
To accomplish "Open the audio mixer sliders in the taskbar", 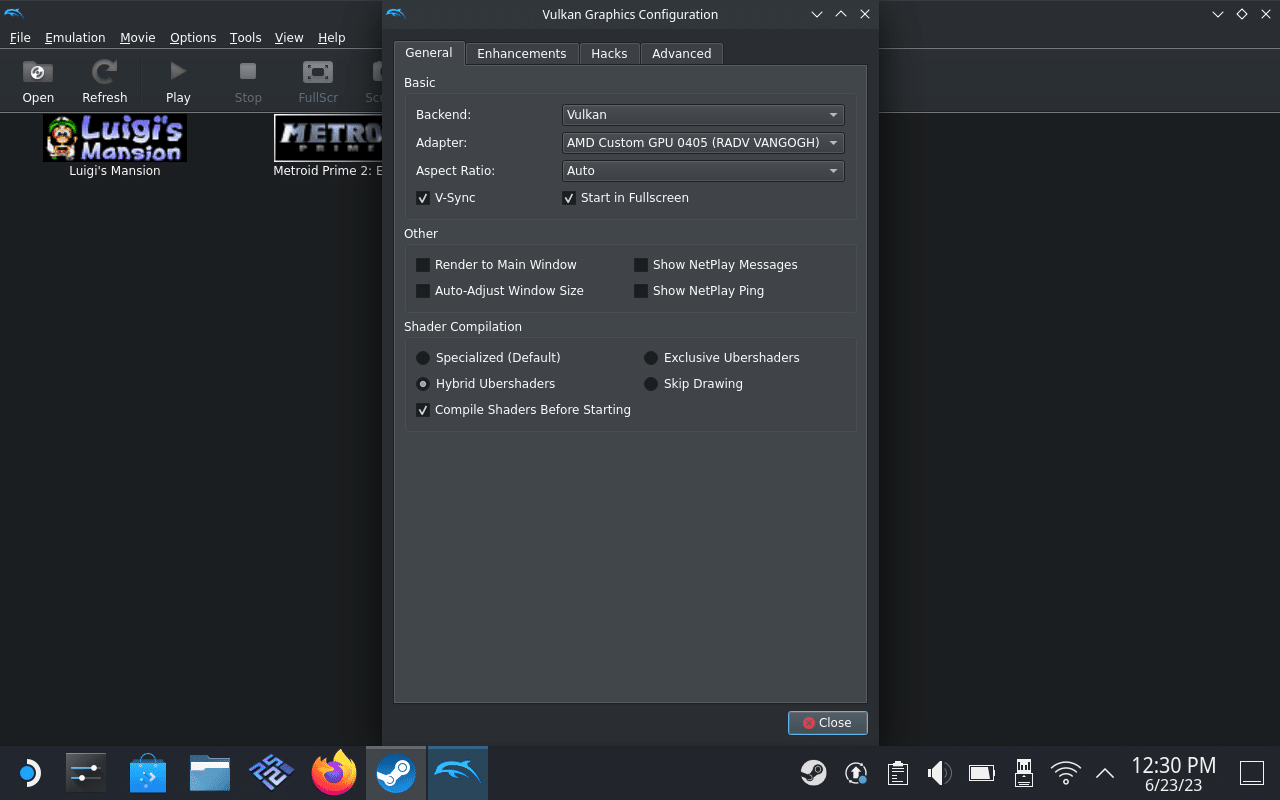I will [85, 772].
